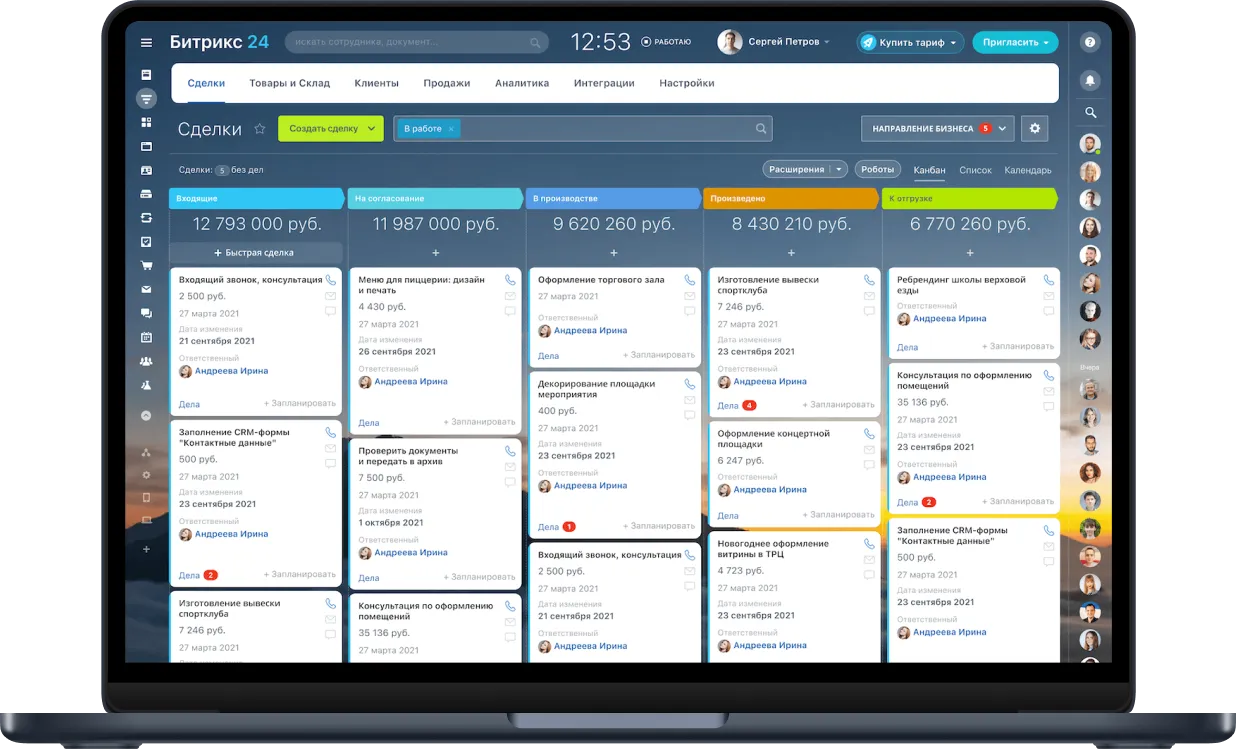Click the Пригласить button
Screen dimensions: 1236x749
coord(1014,42)
